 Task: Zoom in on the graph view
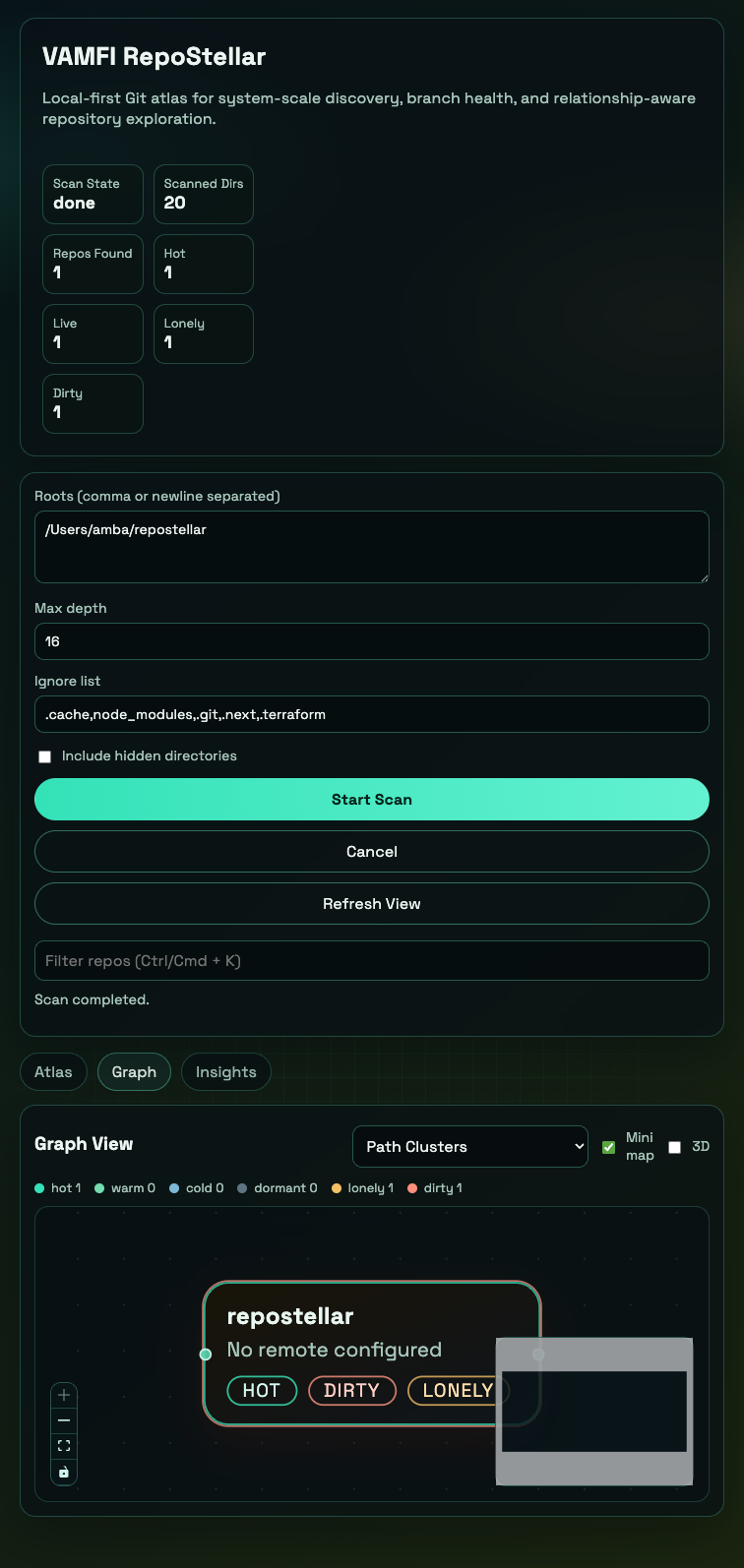click(x=64, y=1394)
